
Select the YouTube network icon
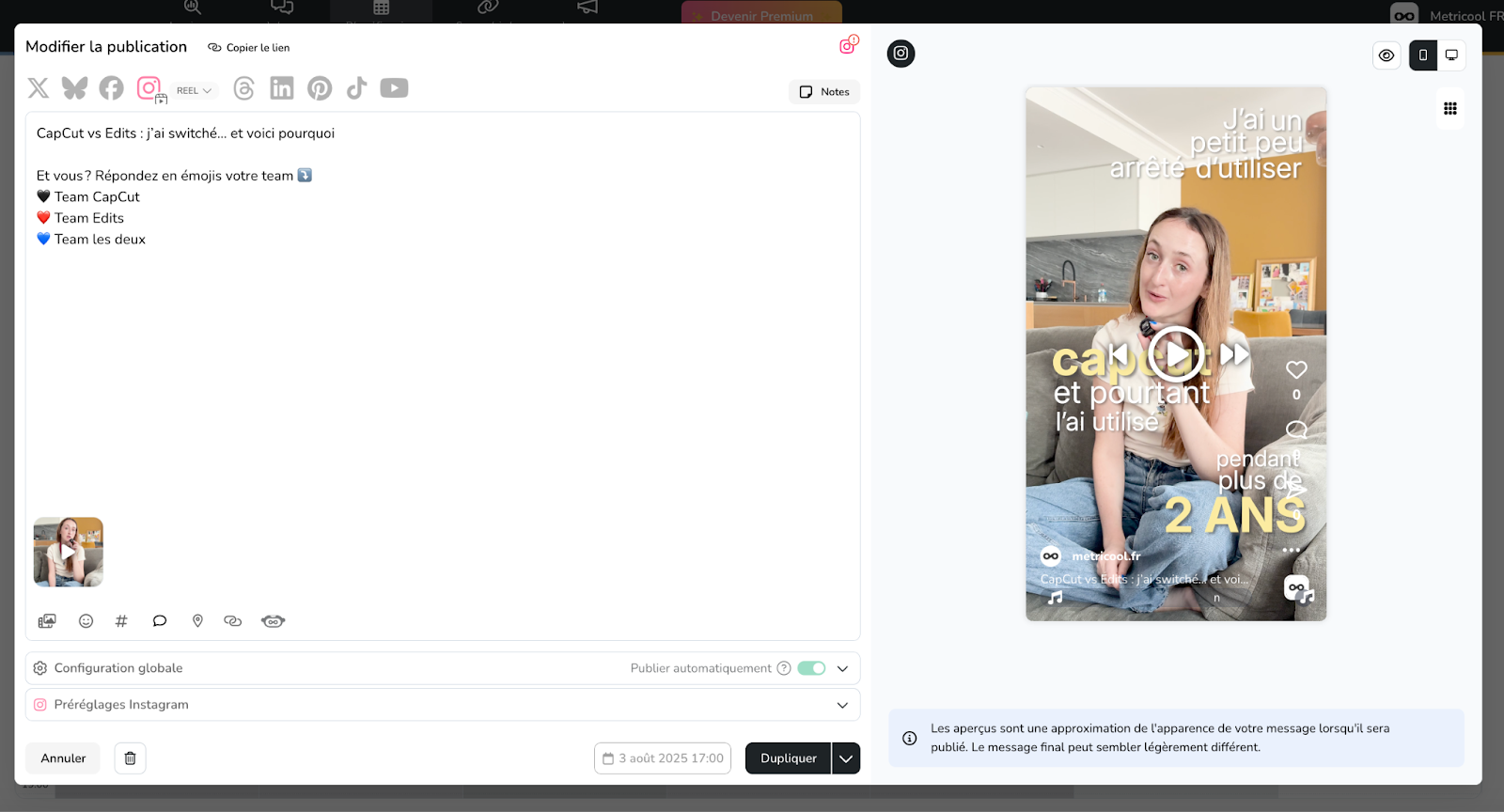tap(394, 88)
